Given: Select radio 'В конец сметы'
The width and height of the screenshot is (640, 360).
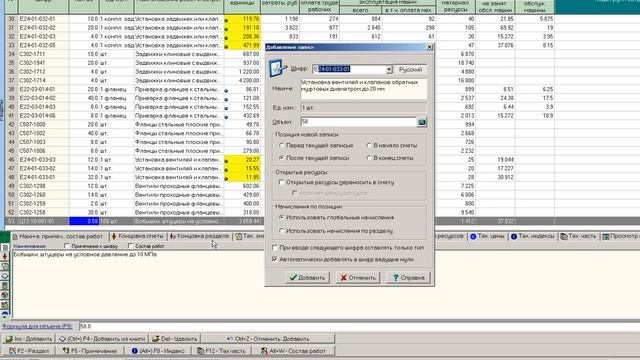Looking at the screenshot, I should [369, 158].
